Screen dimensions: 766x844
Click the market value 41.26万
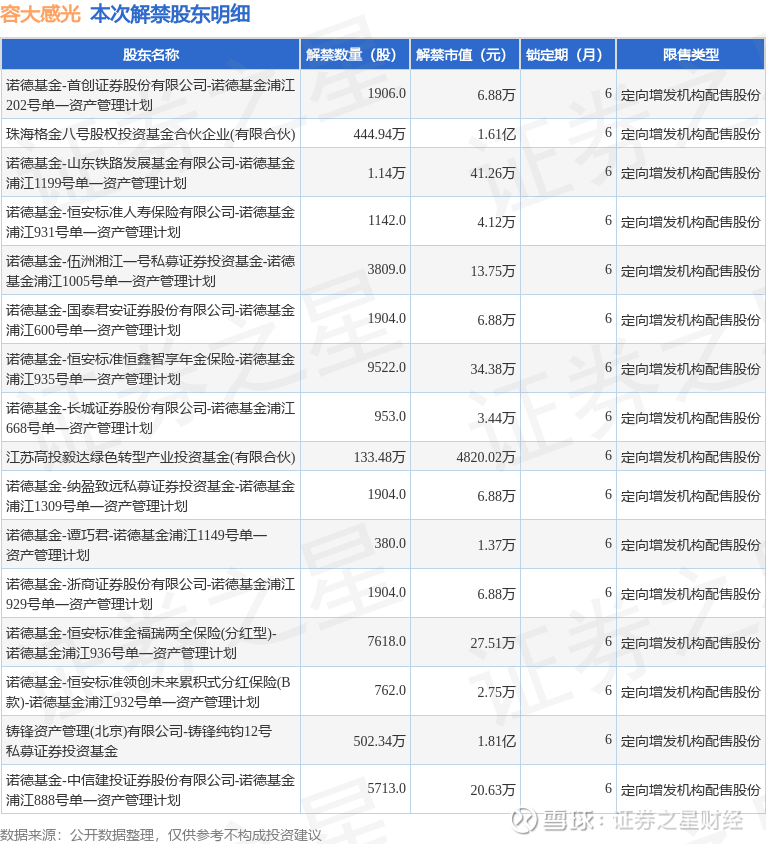point(493,173)
